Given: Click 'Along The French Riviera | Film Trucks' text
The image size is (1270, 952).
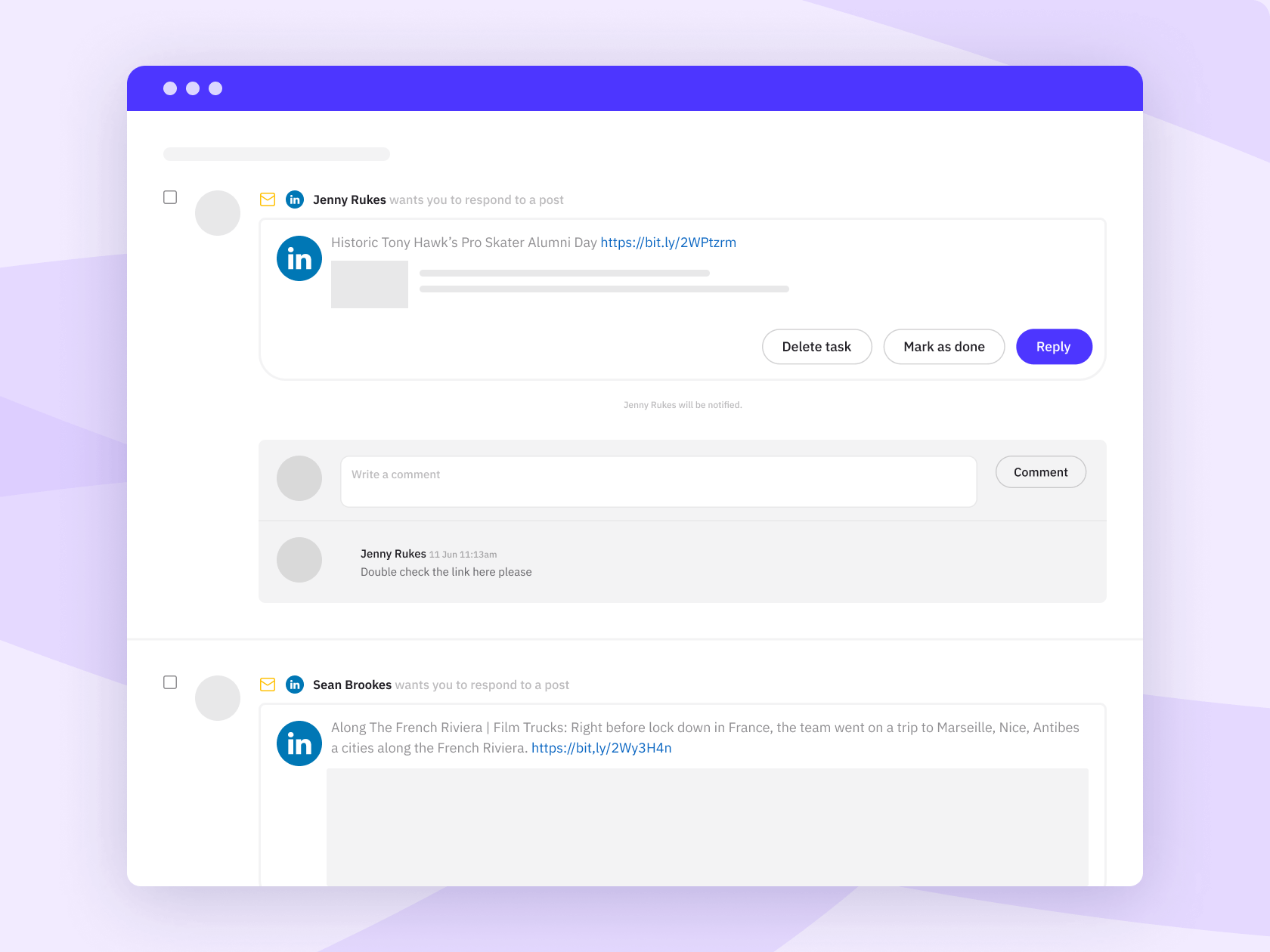Looking at the screenshot, I should pyautogui.click(x=449, y=728).
